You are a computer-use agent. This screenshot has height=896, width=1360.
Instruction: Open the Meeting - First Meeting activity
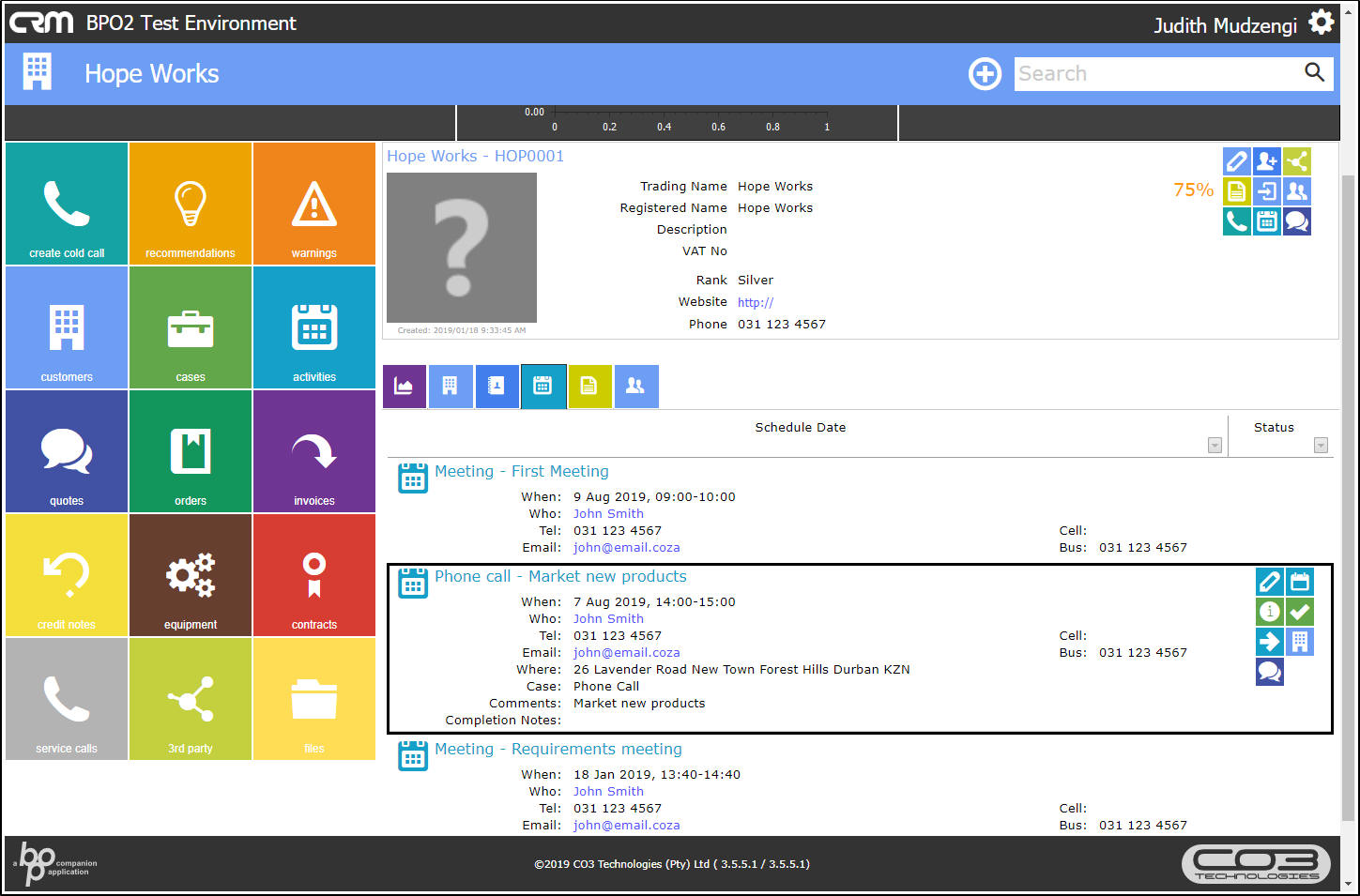(x=521, y=471)
